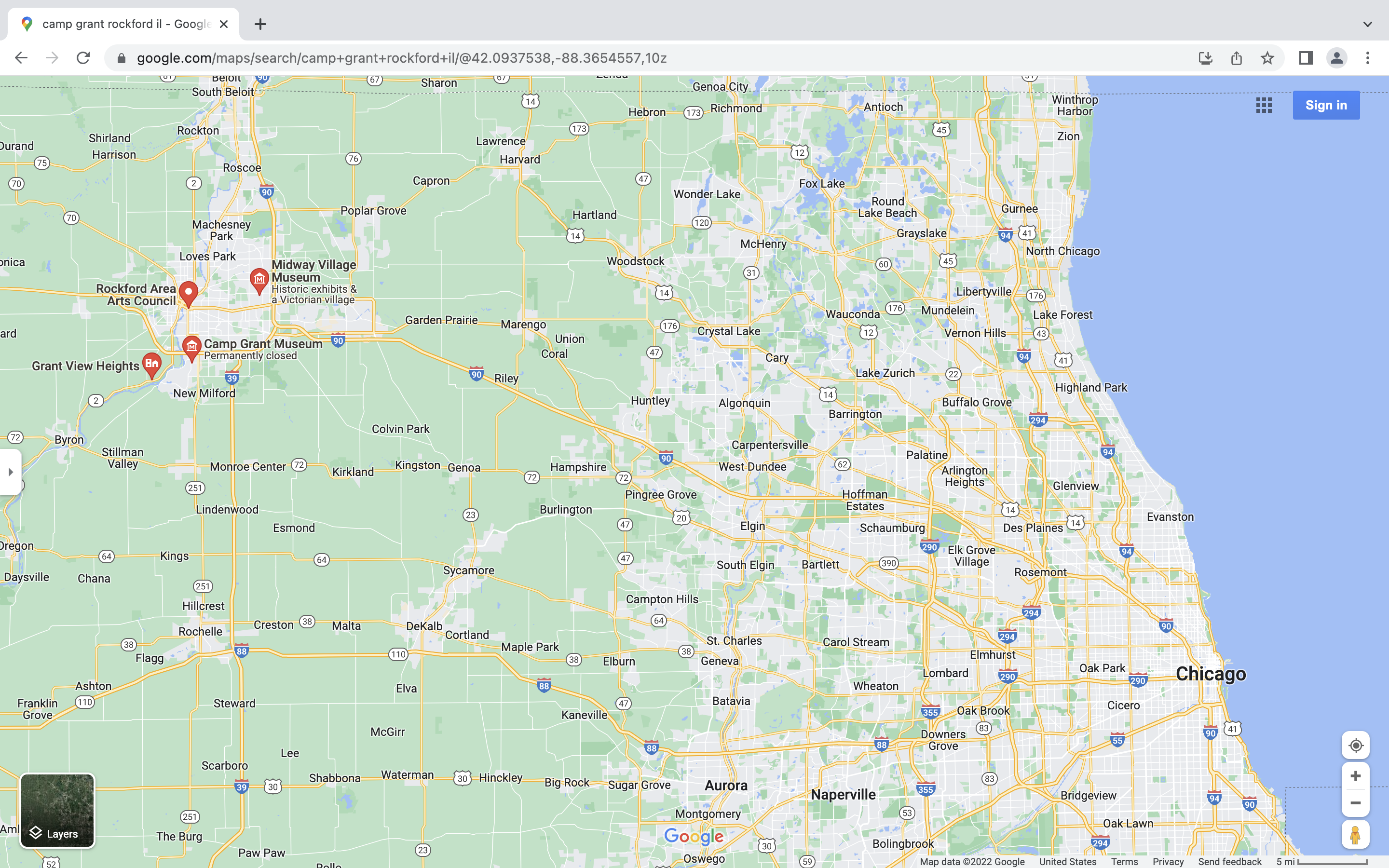Open the Send feedback link
Viewport: 1389px width, 868px height.
[1229, 861]
